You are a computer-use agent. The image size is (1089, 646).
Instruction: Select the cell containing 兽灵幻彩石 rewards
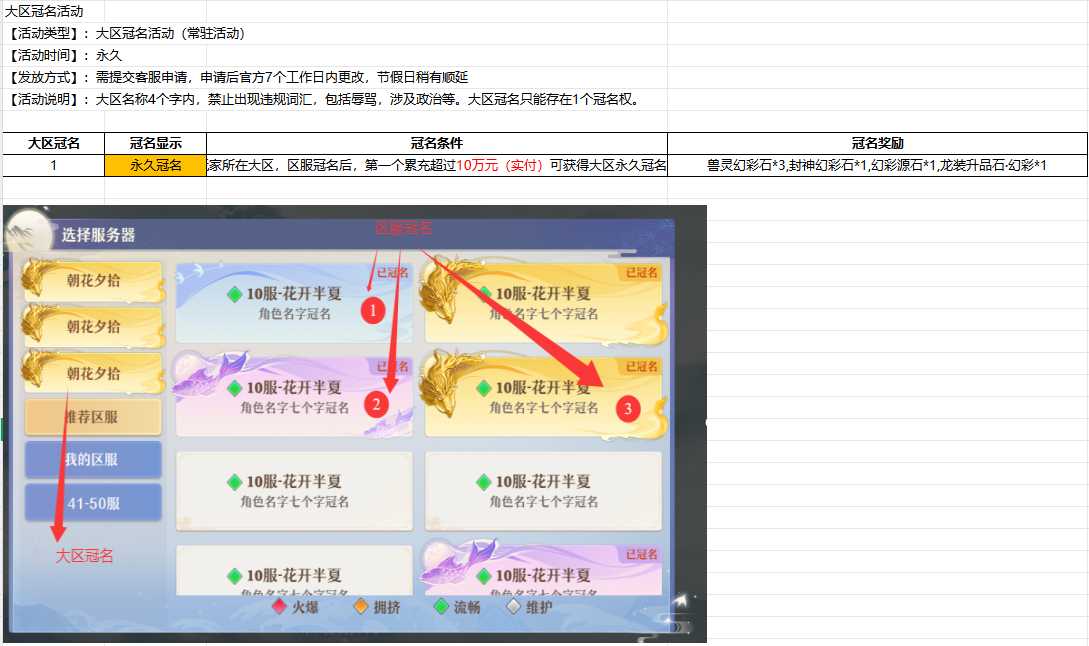tap(877, 166)
